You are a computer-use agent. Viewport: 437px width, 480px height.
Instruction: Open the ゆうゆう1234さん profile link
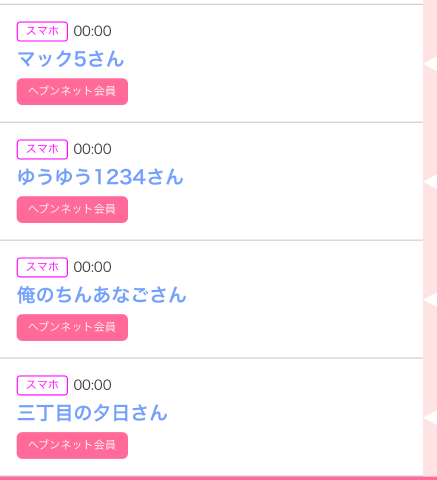(x=100, y=177)
